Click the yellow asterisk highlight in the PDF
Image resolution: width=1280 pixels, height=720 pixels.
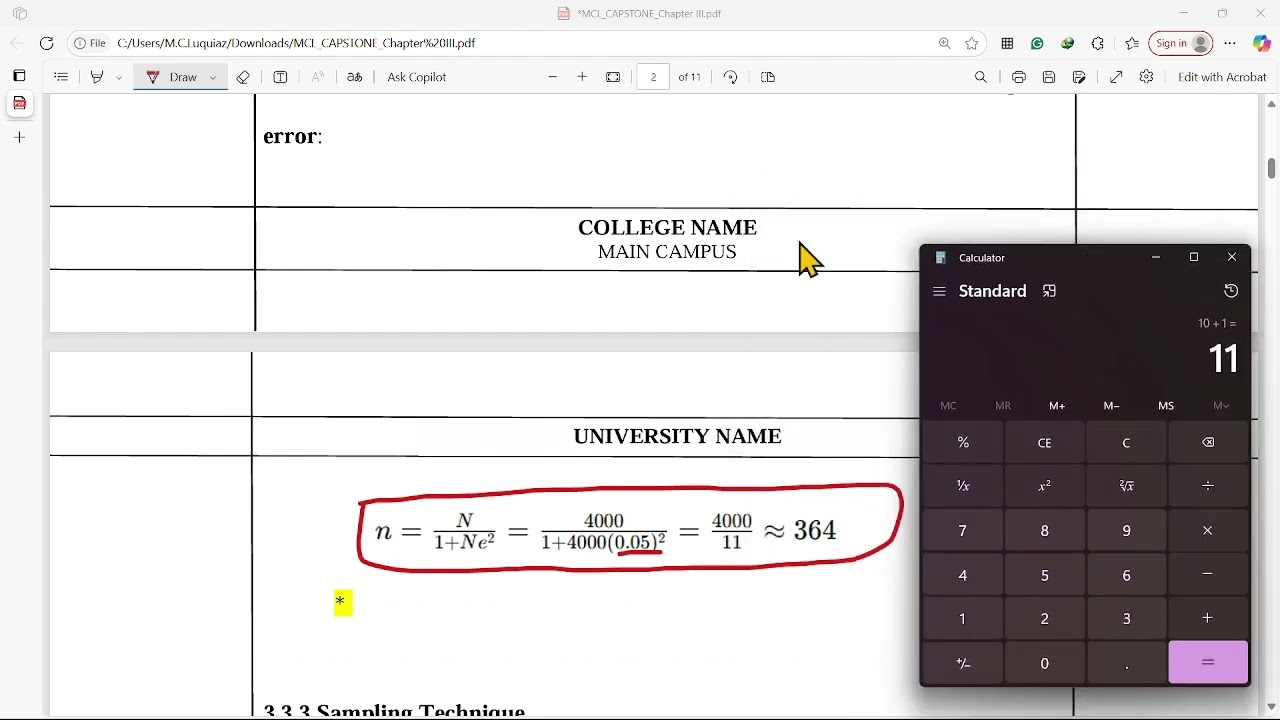pyautogui.click(x=343, y=602)
